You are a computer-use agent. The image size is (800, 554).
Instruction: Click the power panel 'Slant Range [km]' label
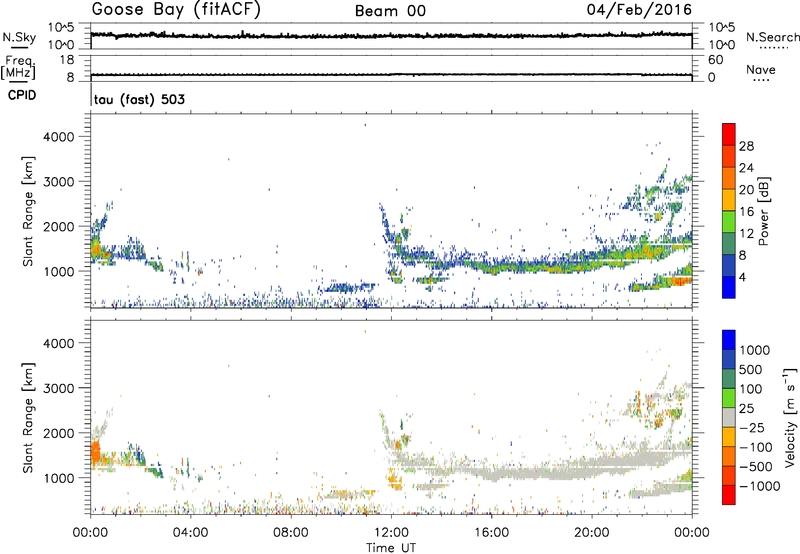pyautogui.click(x=28, y=211)
